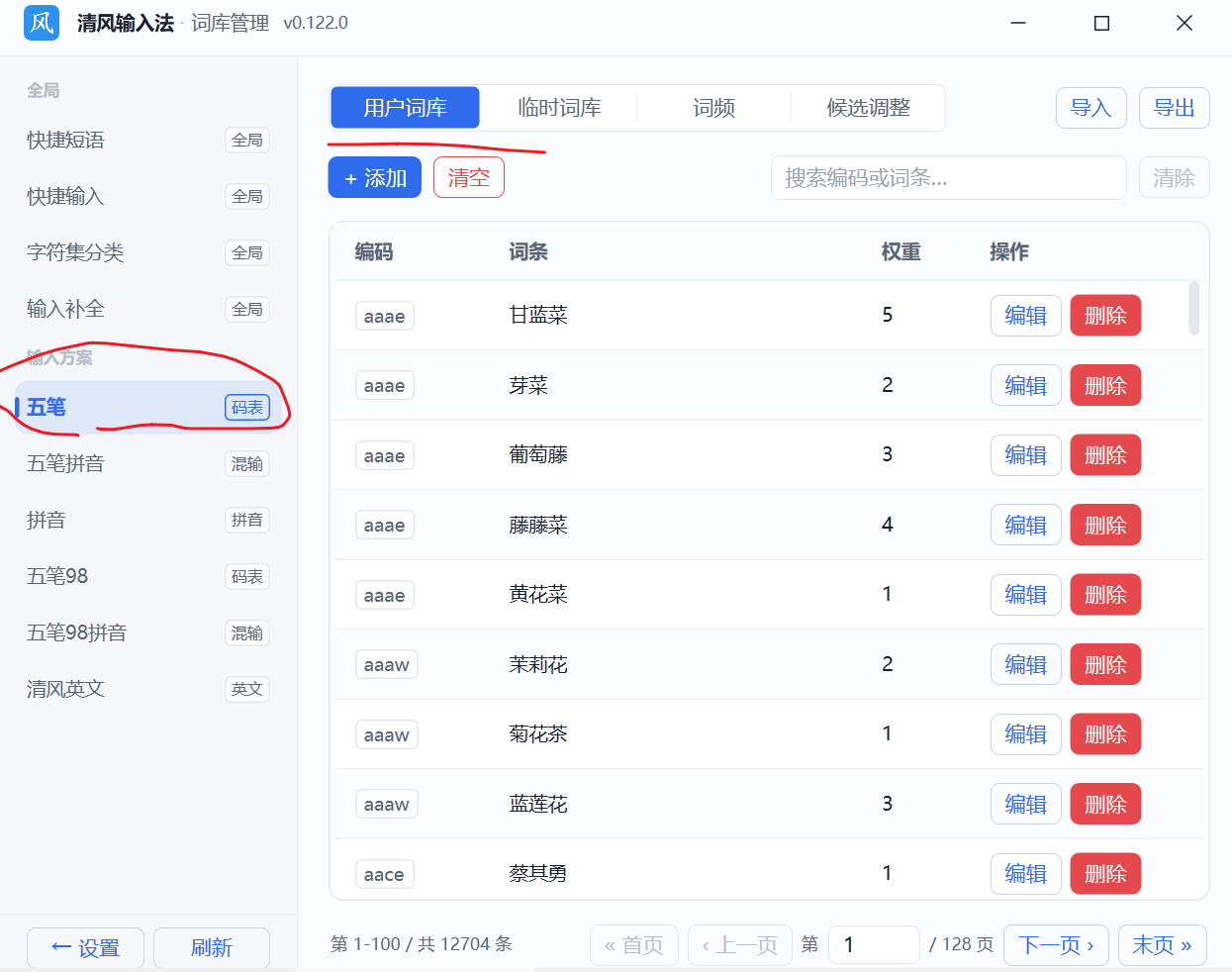This screenshot has width=1232, height=972.
Task: Click the 导出 button
Action: 1175,108
